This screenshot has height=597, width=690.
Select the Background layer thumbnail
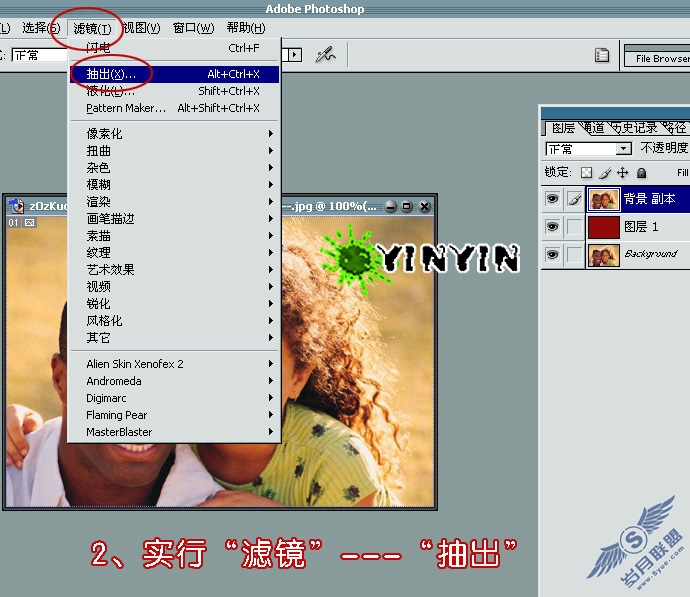[x=604, y=255]
